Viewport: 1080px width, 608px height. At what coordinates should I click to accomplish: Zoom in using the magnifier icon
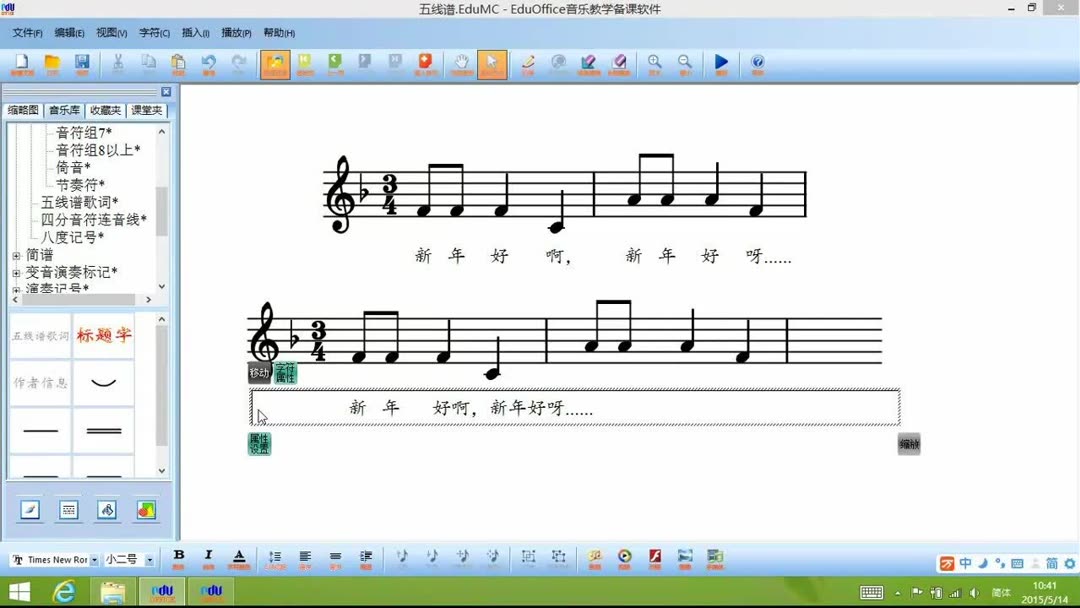click(655, 64)
